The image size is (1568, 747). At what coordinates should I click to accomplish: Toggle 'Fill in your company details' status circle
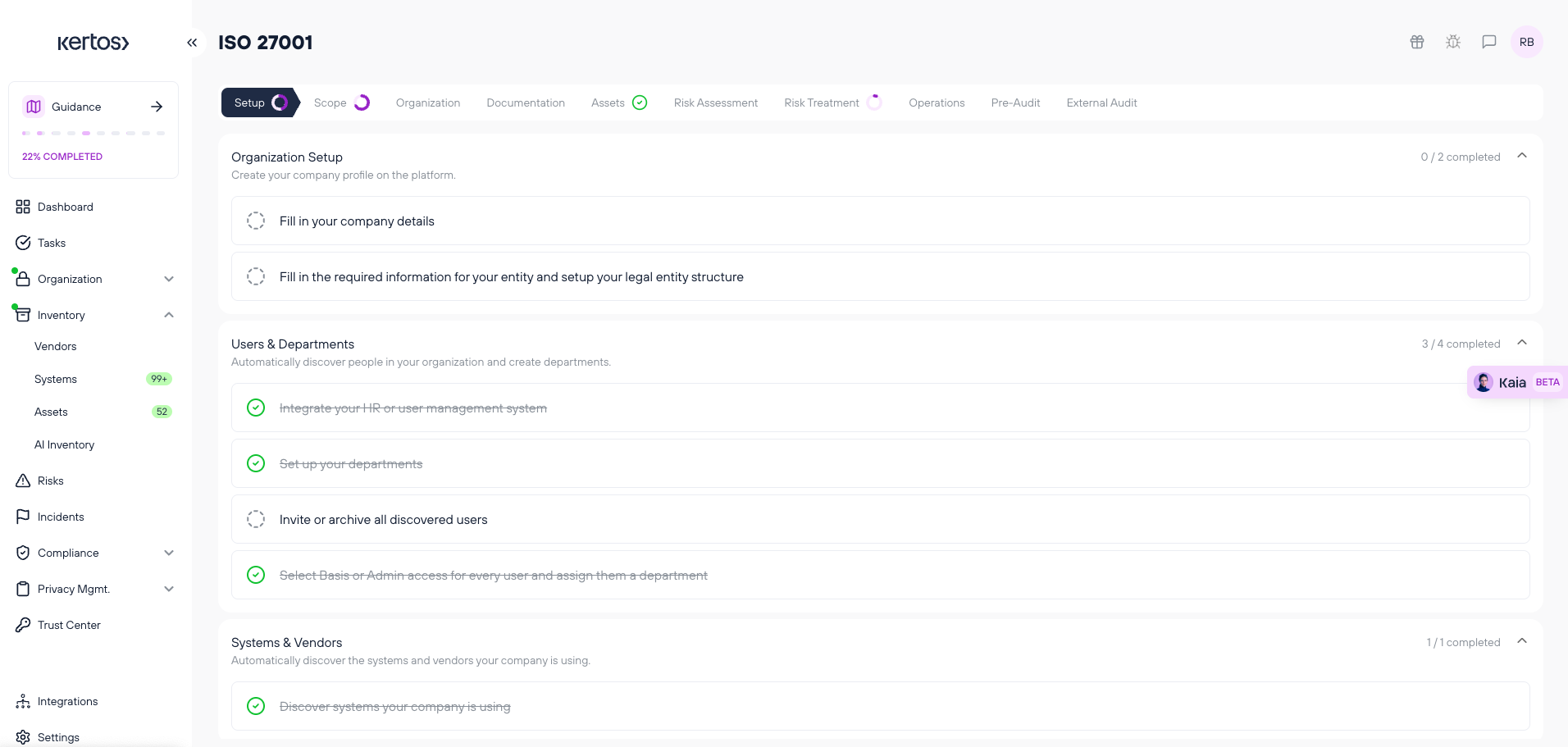[x=256, y=221]
